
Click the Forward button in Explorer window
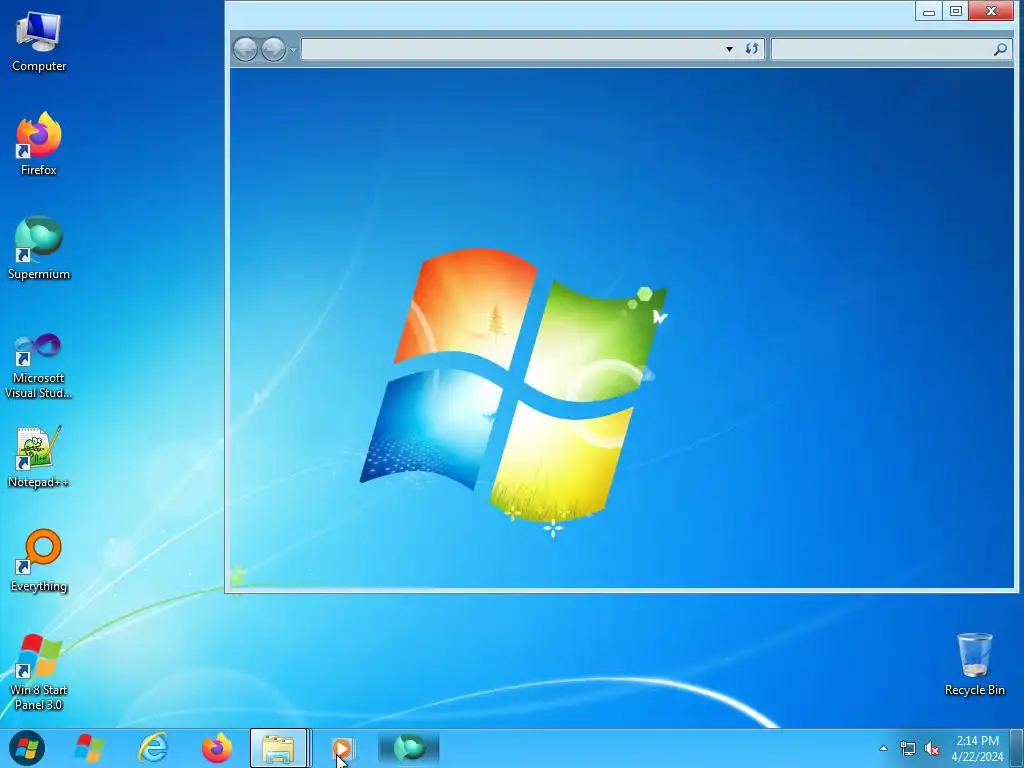point(274,49)
